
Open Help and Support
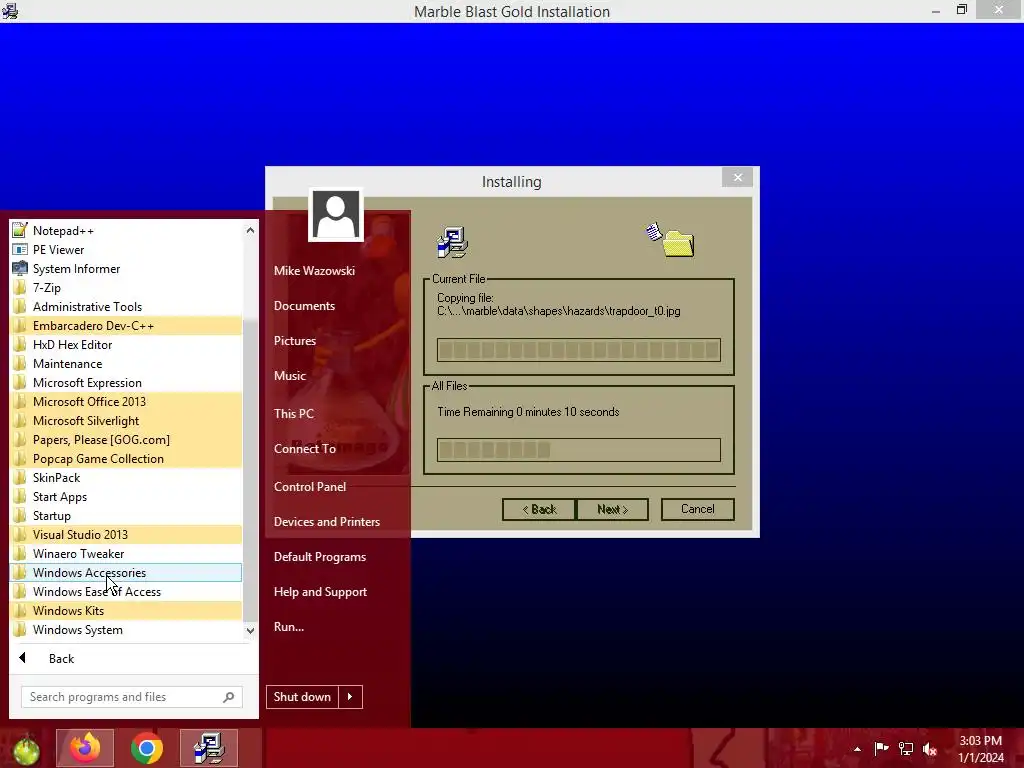[320, 592]
